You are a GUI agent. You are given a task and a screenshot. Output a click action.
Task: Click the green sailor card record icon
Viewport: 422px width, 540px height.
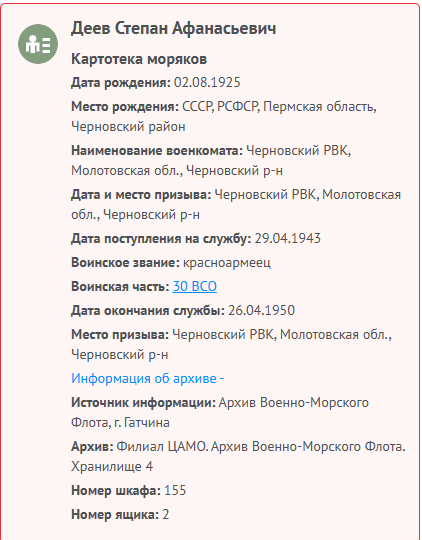click(x=38, y=44)
